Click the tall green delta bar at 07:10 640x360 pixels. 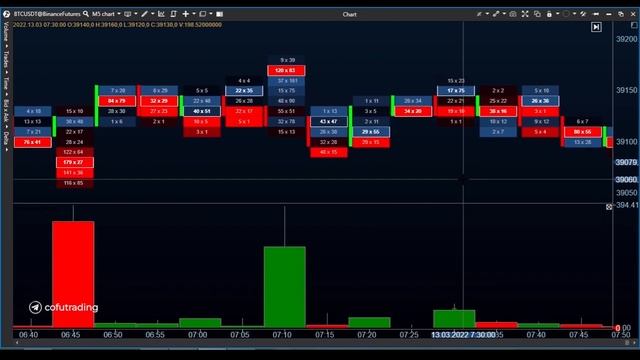[x=285, y=287]
